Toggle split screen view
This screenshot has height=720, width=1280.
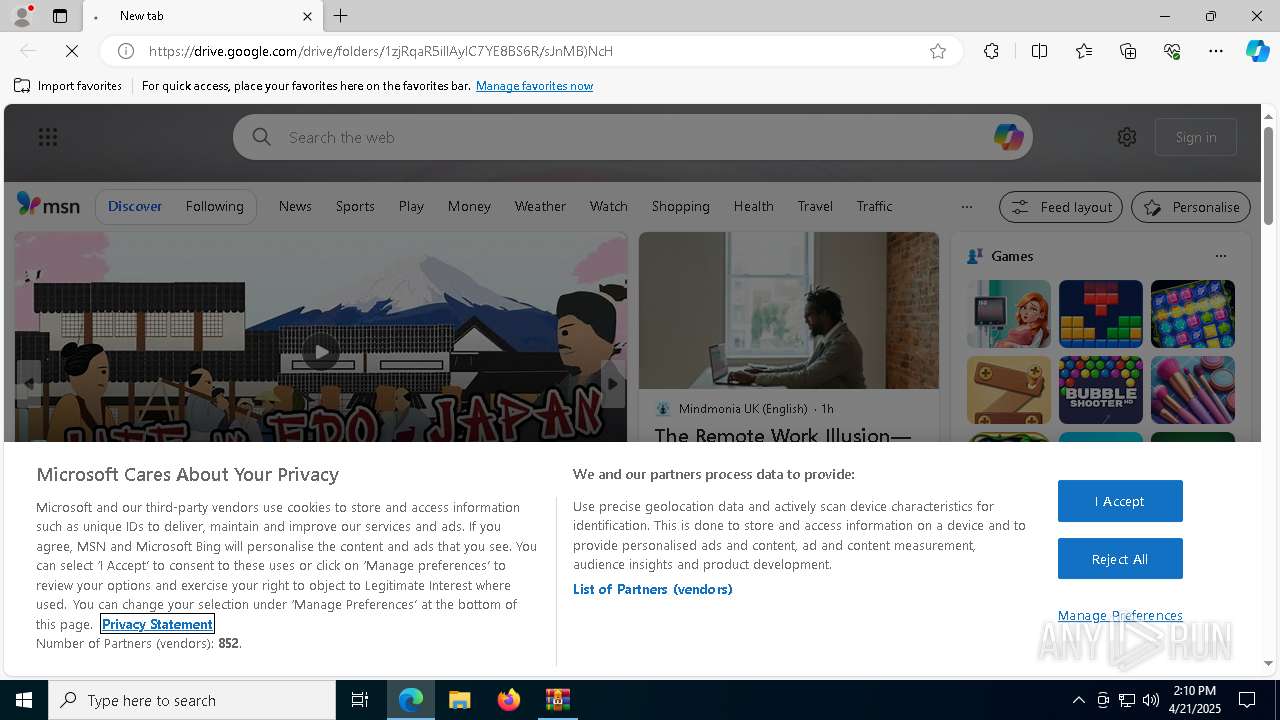coord(1039,51)
